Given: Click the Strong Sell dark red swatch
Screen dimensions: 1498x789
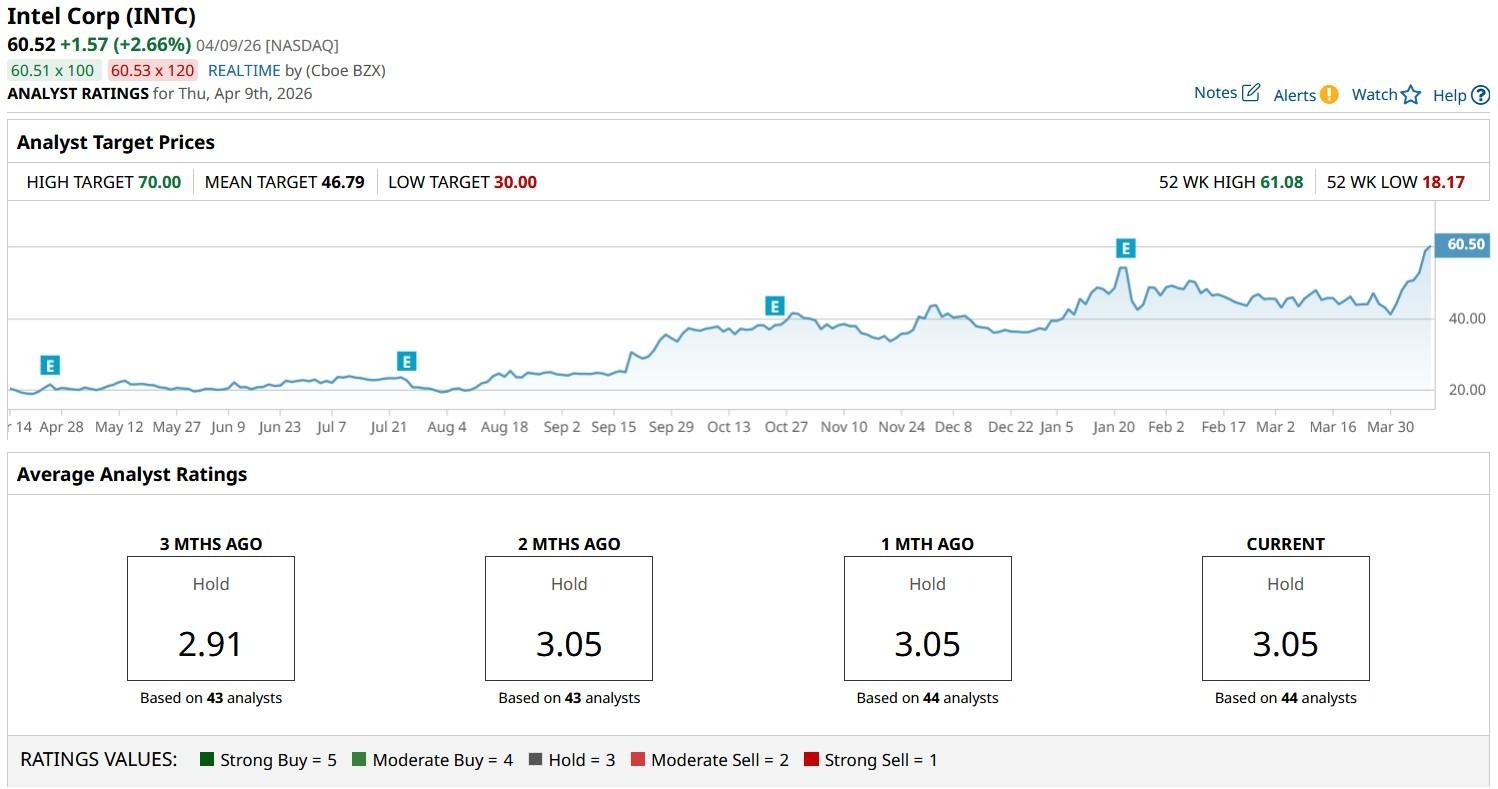Looking at the screenshot, I should [811, 760].
